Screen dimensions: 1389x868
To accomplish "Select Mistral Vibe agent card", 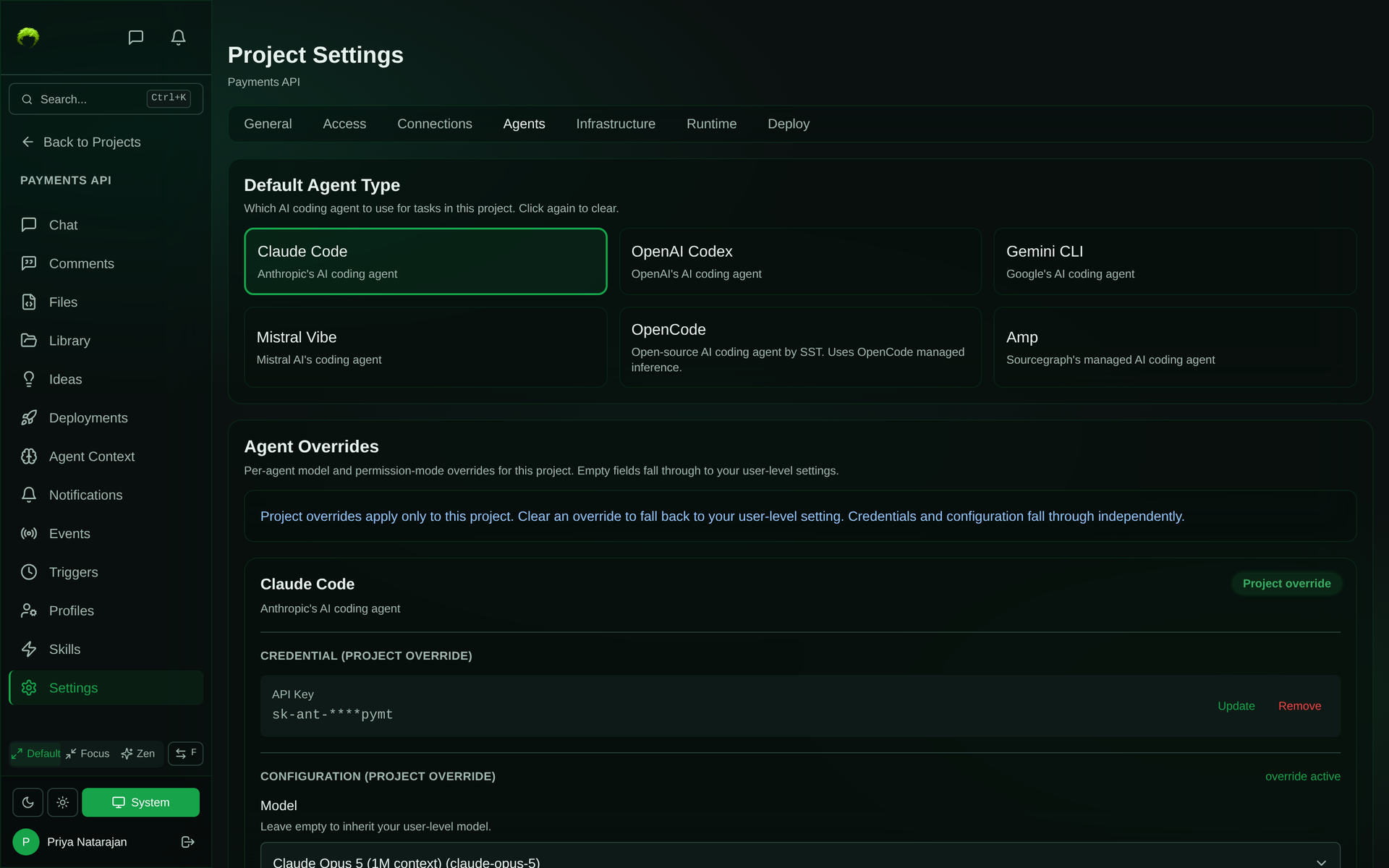I will click(x=425, y=347).
